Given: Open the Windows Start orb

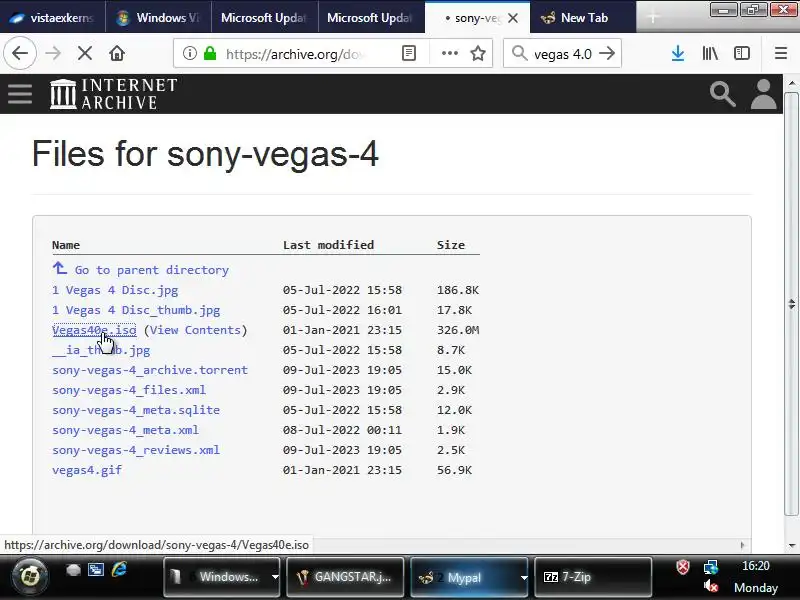Looking at the screenshot, I should [30, 577].
